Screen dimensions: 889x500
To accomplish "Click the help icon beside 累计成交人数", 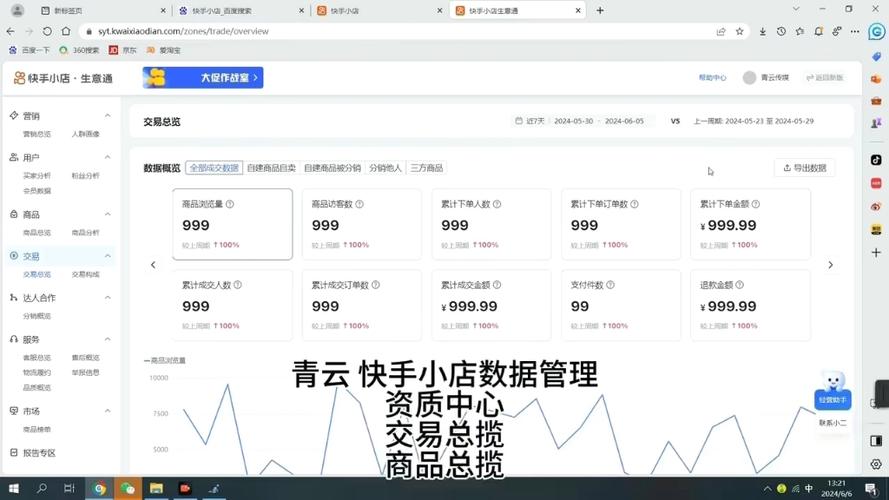I will [x=238, y=285].
